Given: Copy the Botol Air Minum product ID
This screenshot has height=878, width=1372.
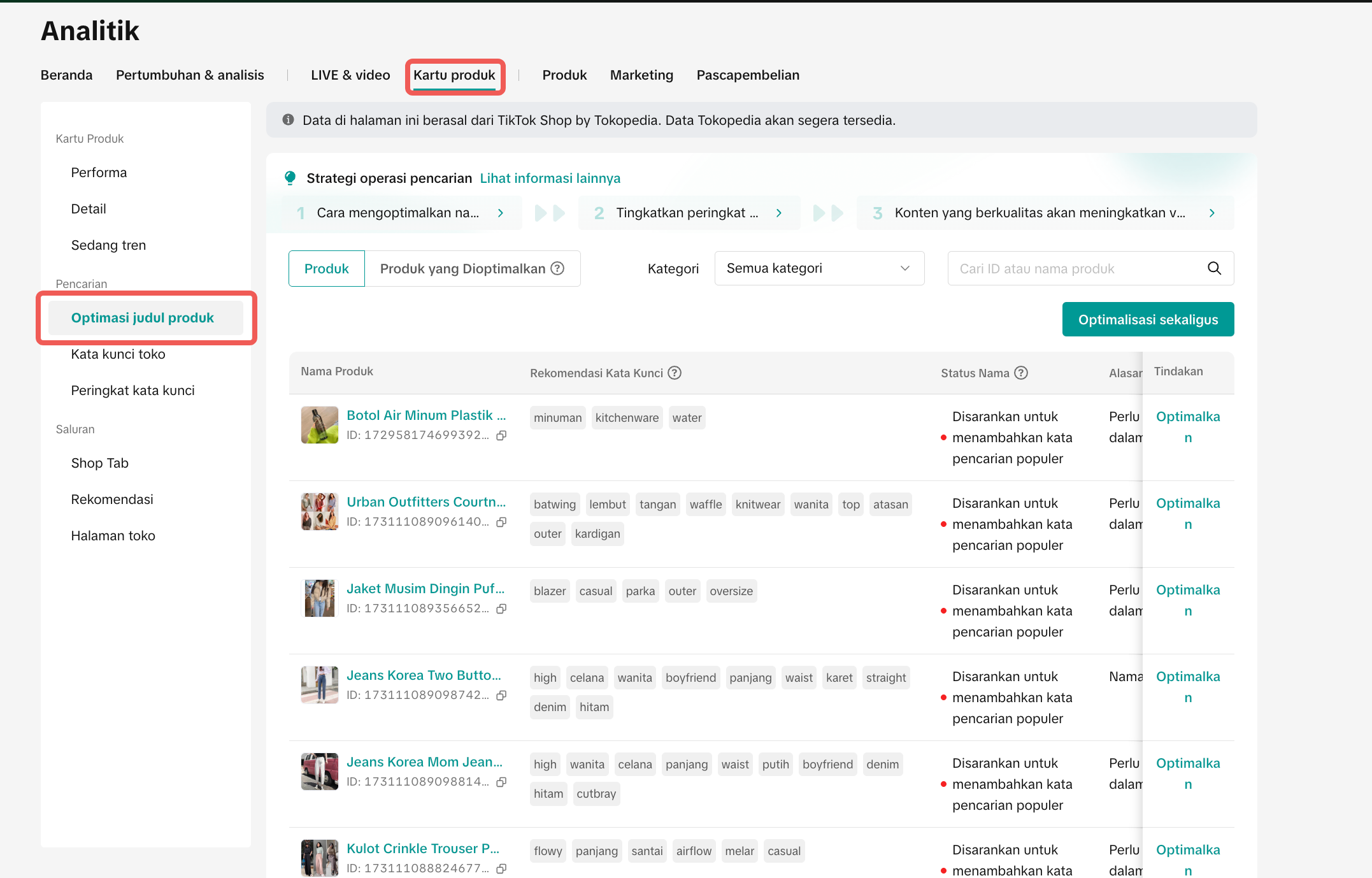Looking at the screenshot, I should (501, 435).
